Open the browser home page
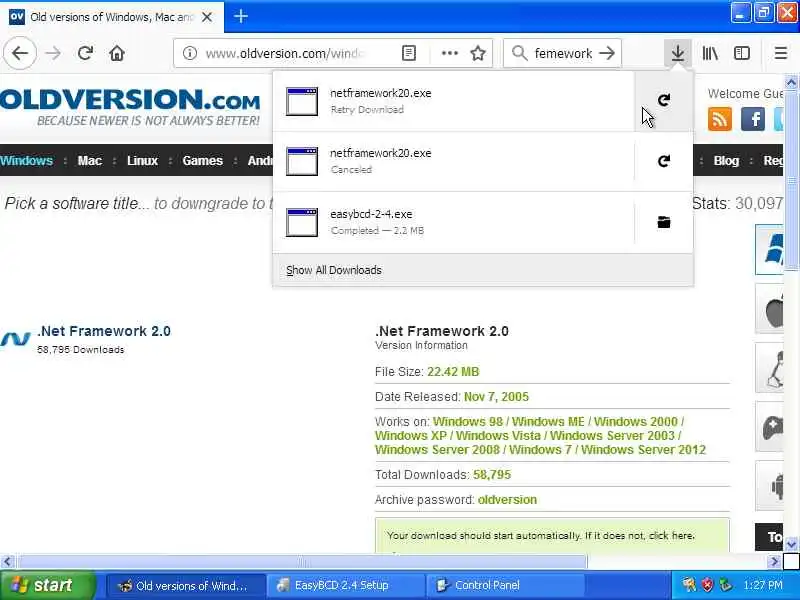This screenshot has height=600, width=800. [117, 53]
